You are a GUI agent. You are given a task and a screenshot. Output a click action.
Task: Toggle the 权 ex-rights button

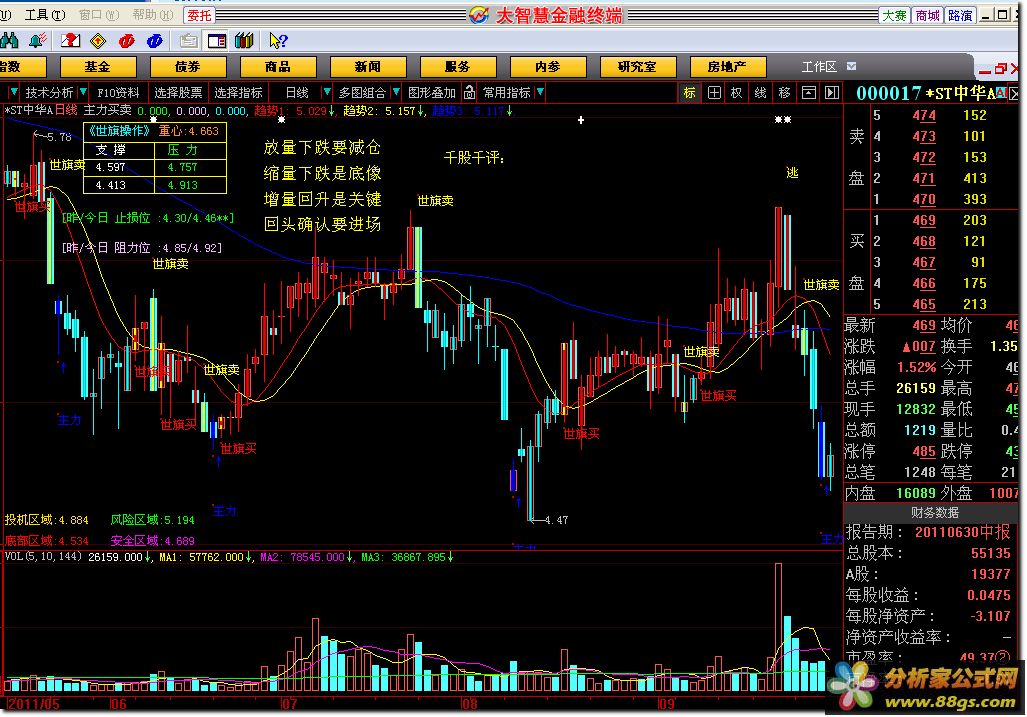click(x=736, y=92)
